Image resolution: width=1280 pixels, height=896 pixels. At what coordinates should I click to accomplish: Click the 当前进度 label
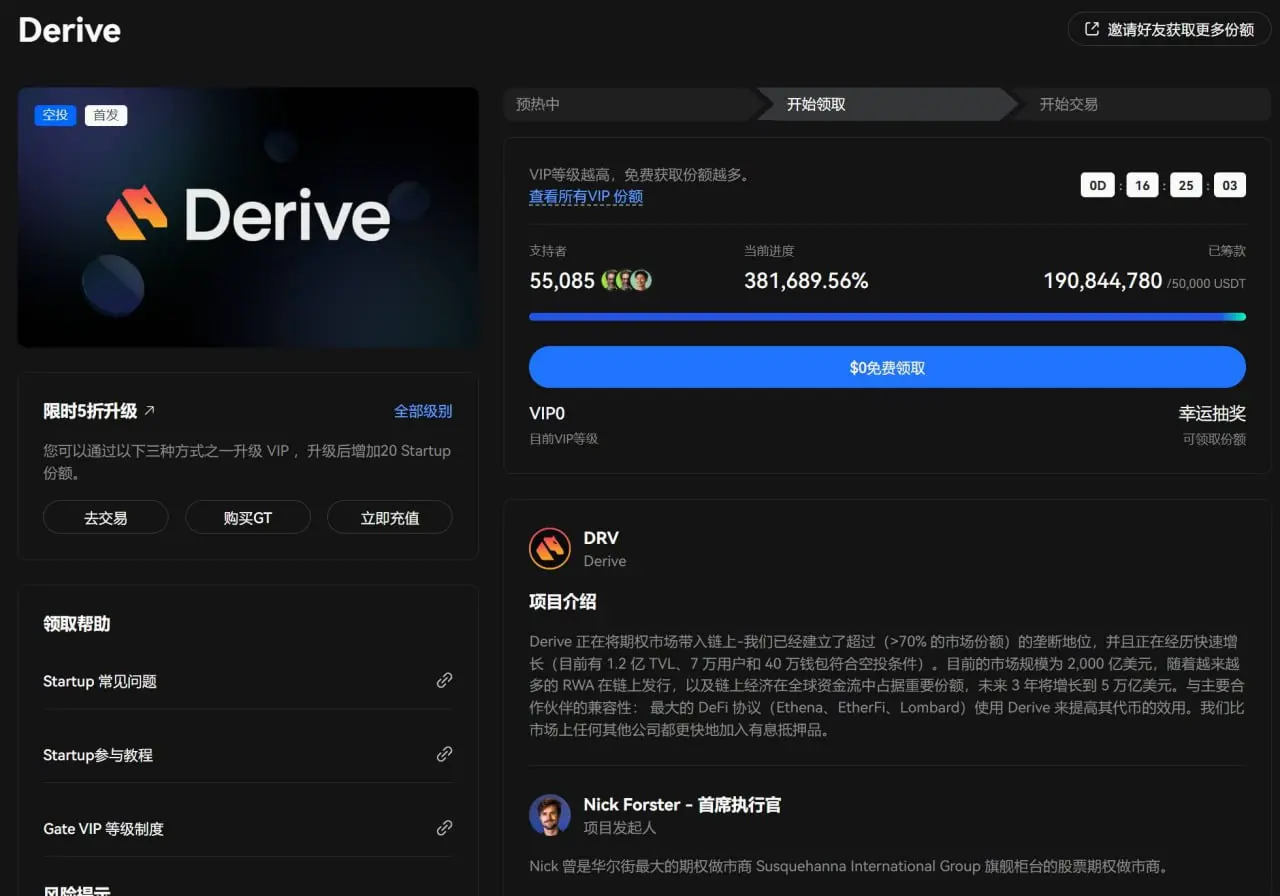[x=769, y=251]
